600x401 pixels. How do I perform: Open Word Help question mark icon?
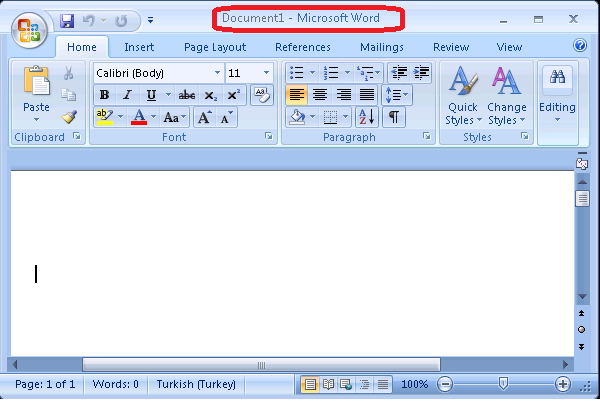[x=580, y=46]
